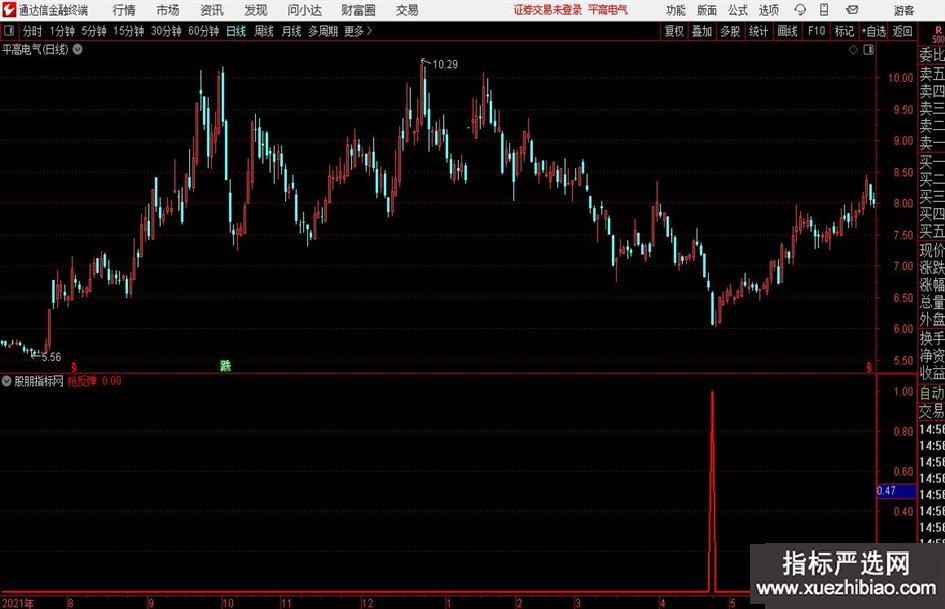Switch to 15分钟 period
This screenshot has width=945, height=609.
(x=128, y=31)
